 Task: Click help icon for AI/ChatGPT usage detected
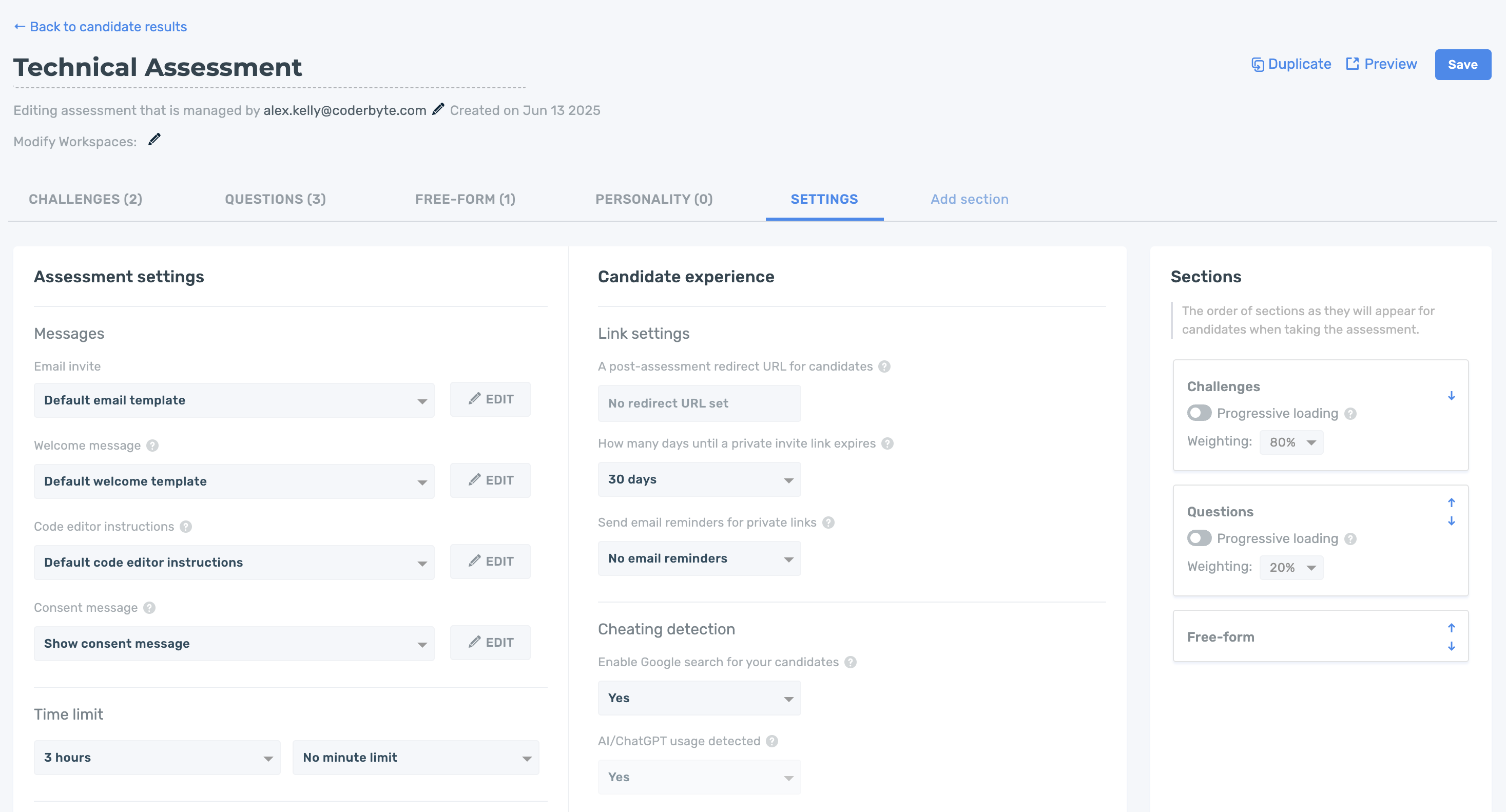click(x=773, y=741)
